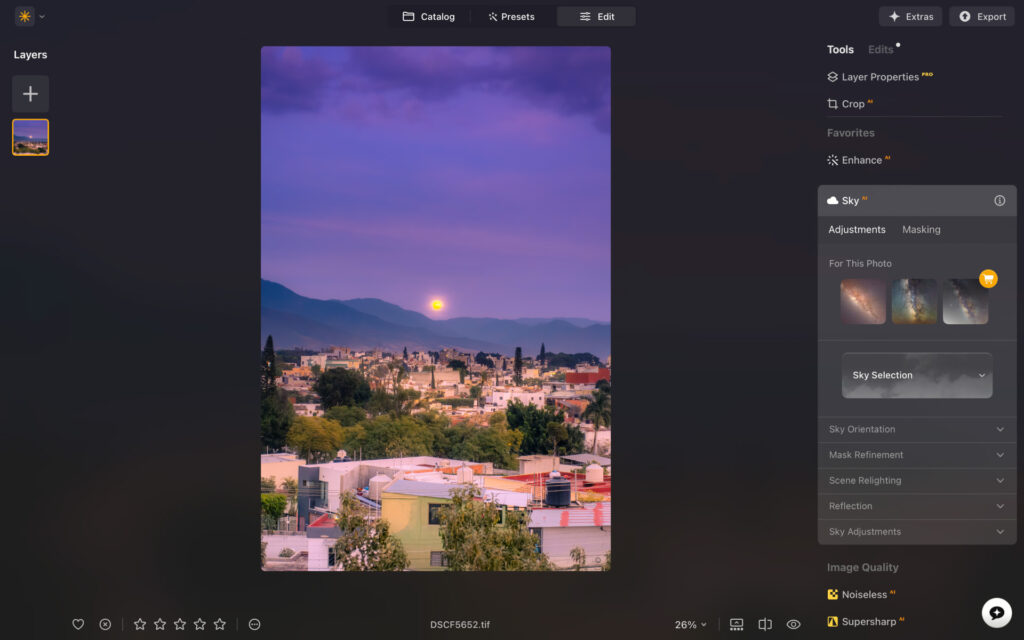The height and width of the screenshot is (640, 1024).
Task: Toggle the original preview eye icon
Action: pos(793,624)
